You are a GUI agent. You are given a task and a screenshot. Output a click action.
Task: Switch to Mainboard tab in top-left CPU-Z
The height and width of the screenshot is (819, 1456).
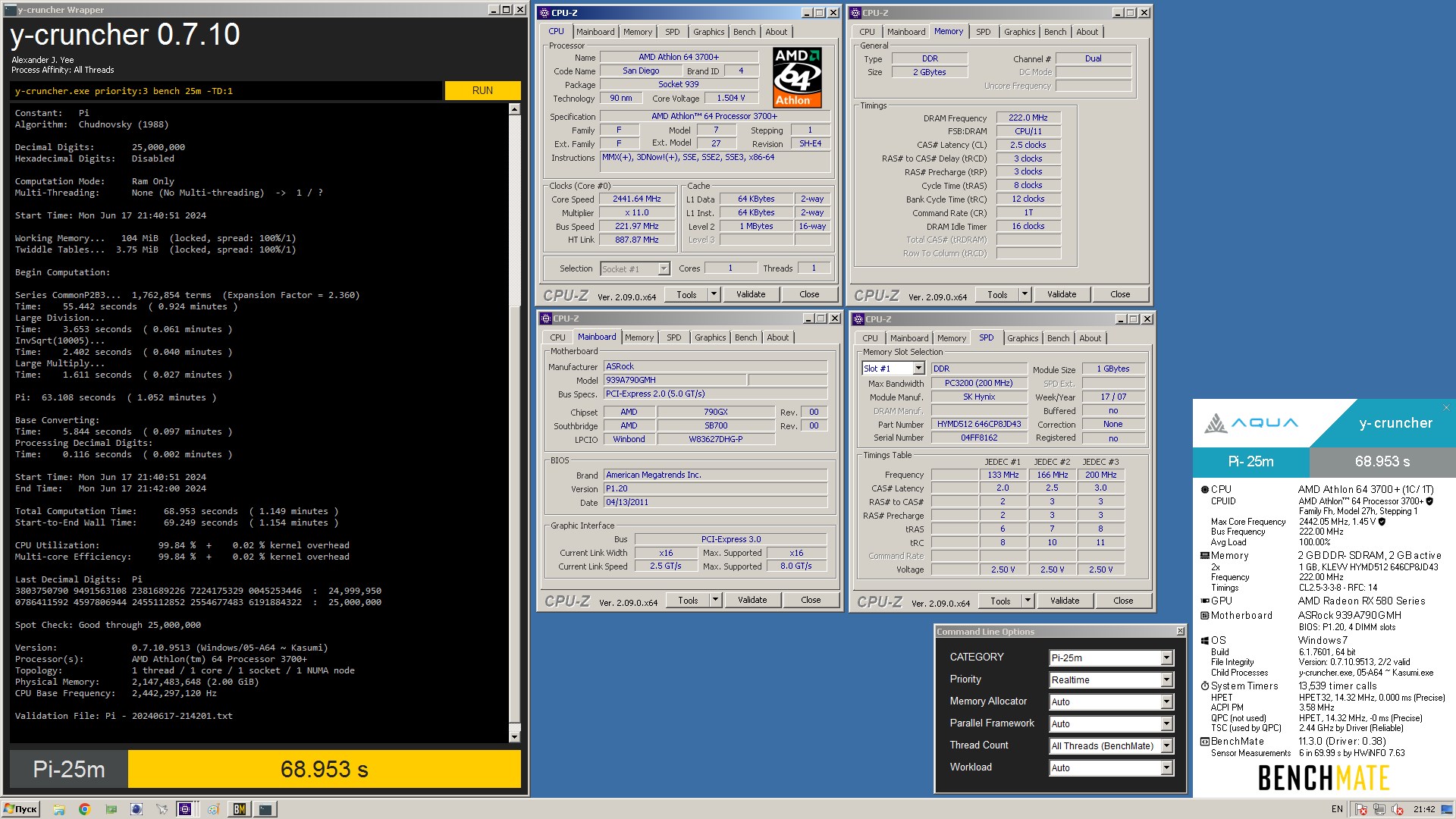[595, 32]
